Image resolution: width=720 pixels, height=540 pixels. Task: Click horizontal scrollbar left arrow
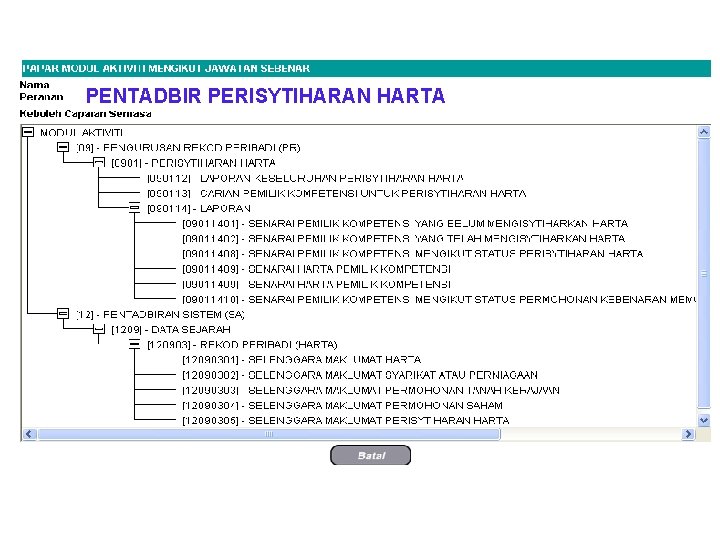pos(29,434)
